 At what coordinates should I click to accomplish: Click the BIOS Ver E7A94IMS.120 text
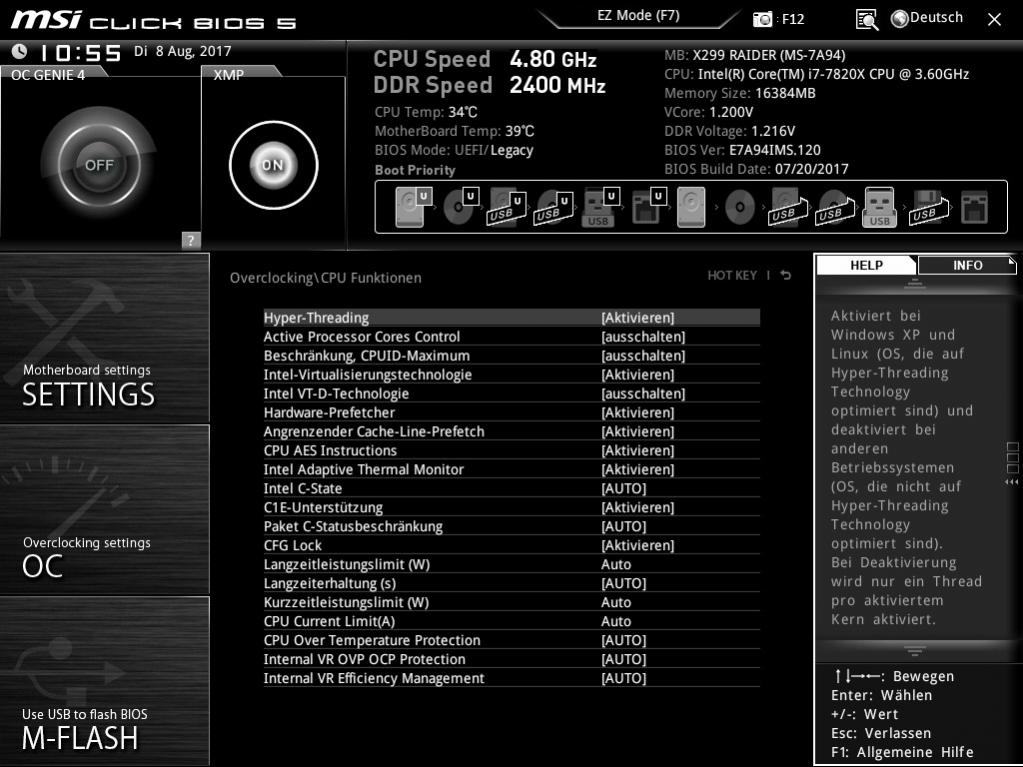point(742,149)
